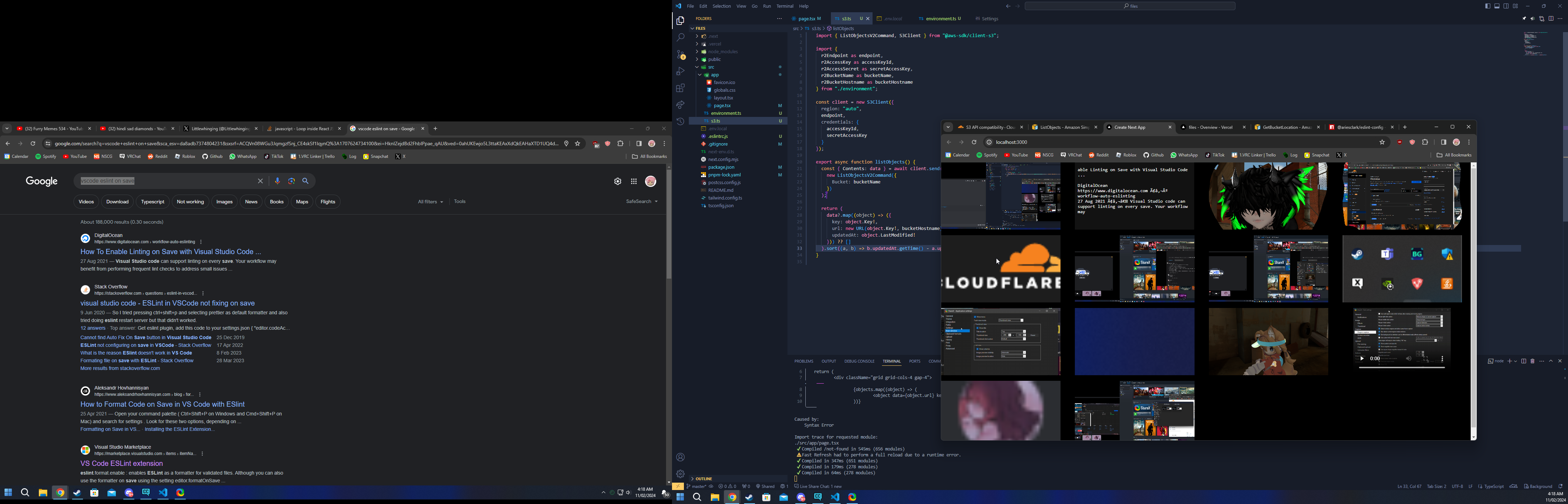Open DigitalOcean linting on save result link

click(171, 251)
